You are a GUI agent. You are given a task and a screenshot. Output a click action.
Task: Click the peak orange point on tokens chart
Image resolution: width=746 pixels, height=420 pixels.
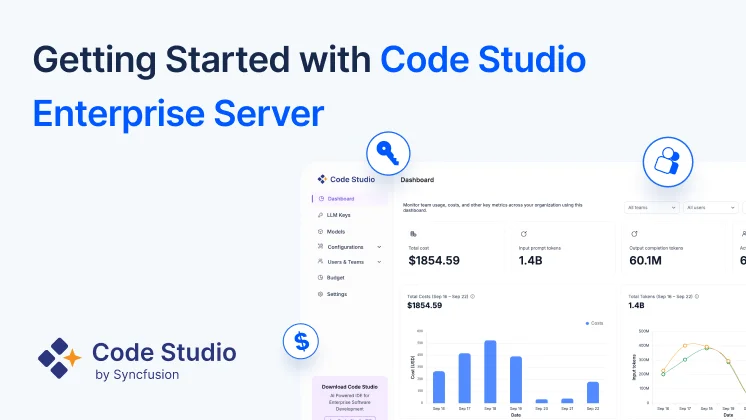(685, 346)
